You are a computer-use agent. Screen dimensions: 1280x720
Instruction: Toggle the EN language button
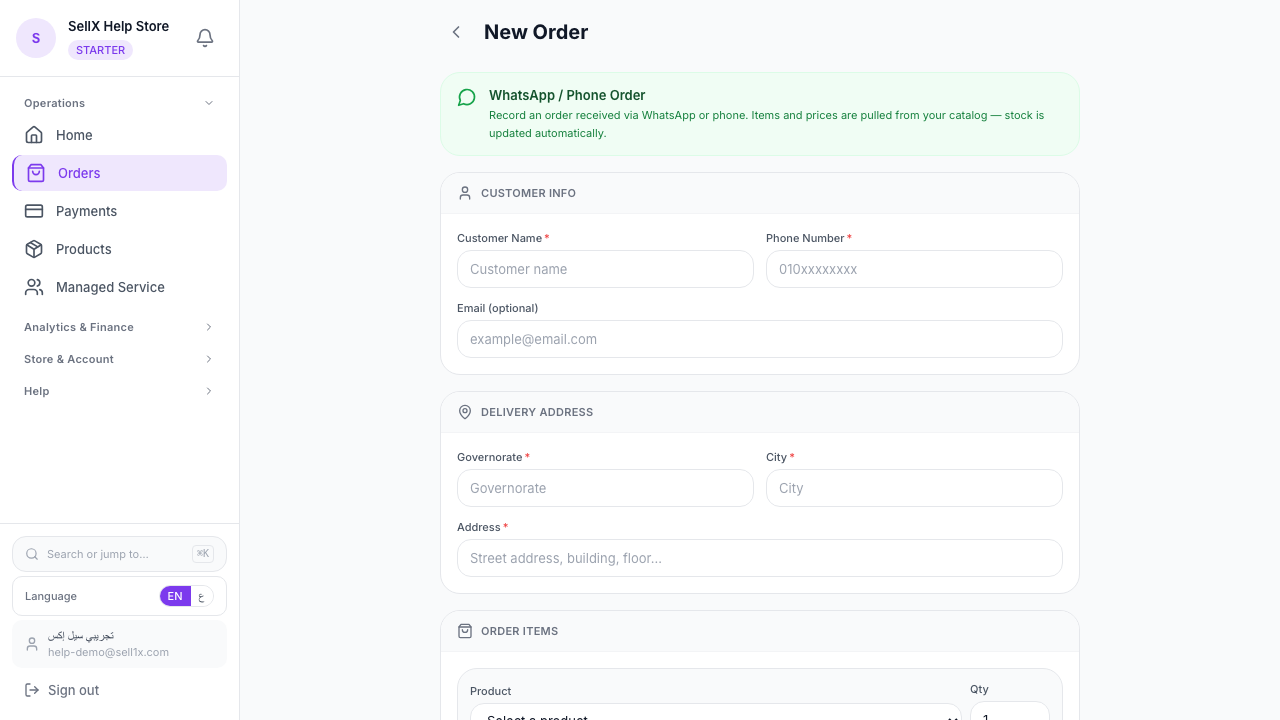[x=175, y=596]
